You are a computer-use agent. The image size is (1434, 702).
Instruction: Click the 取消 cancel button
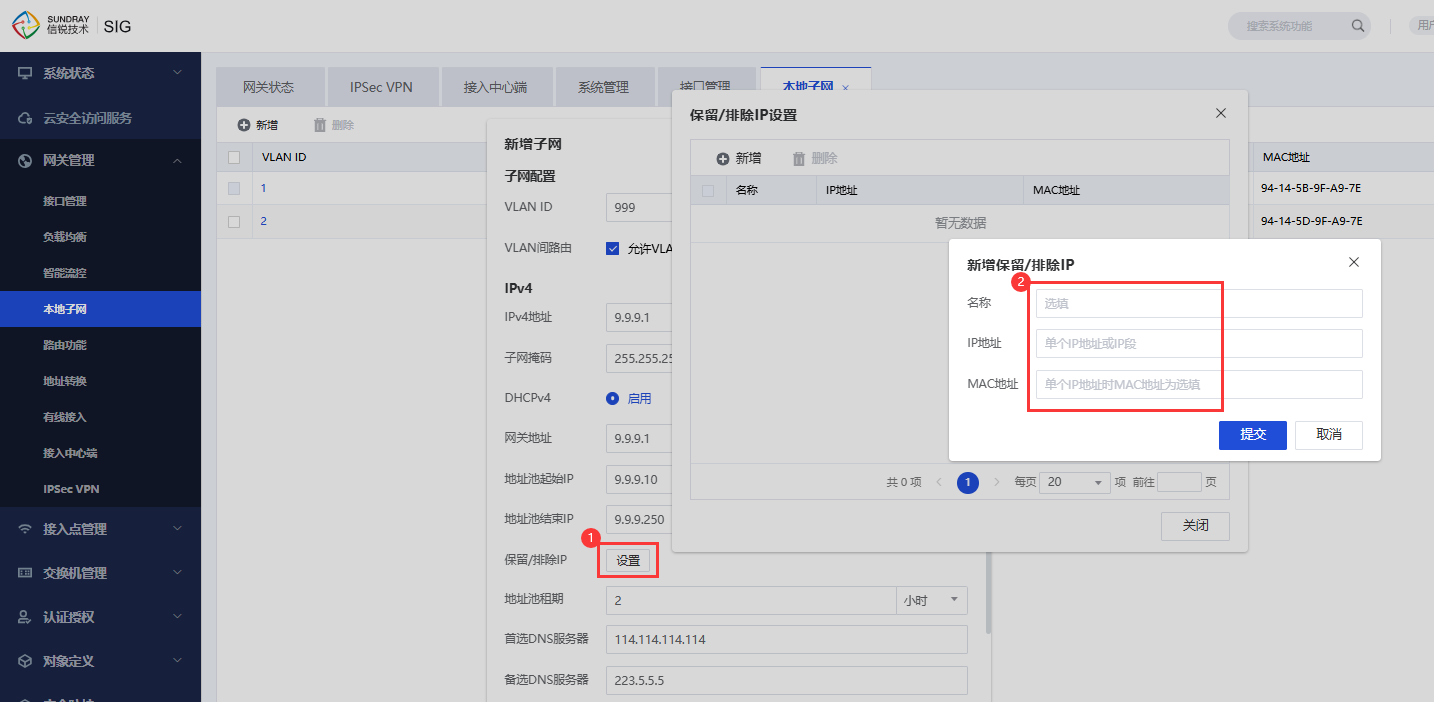(x=1329, y=435)
